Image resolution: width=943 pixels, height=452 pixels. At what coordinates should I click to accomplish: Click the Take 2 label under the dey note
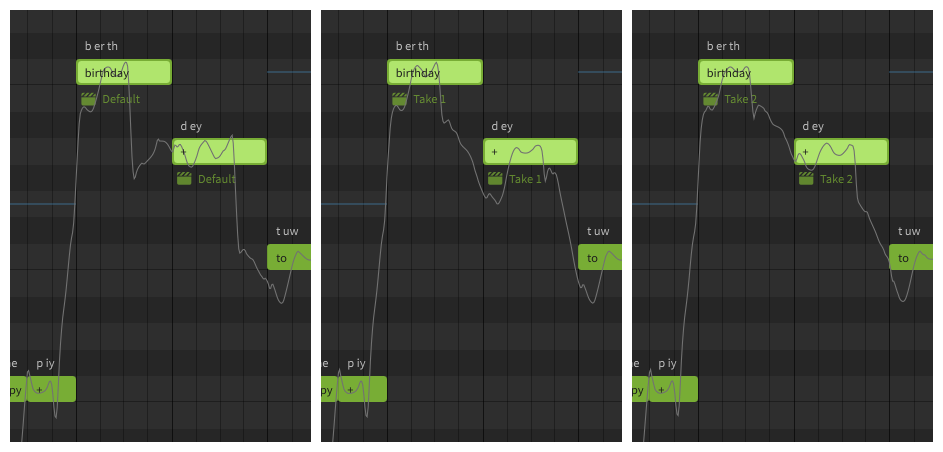837,179
